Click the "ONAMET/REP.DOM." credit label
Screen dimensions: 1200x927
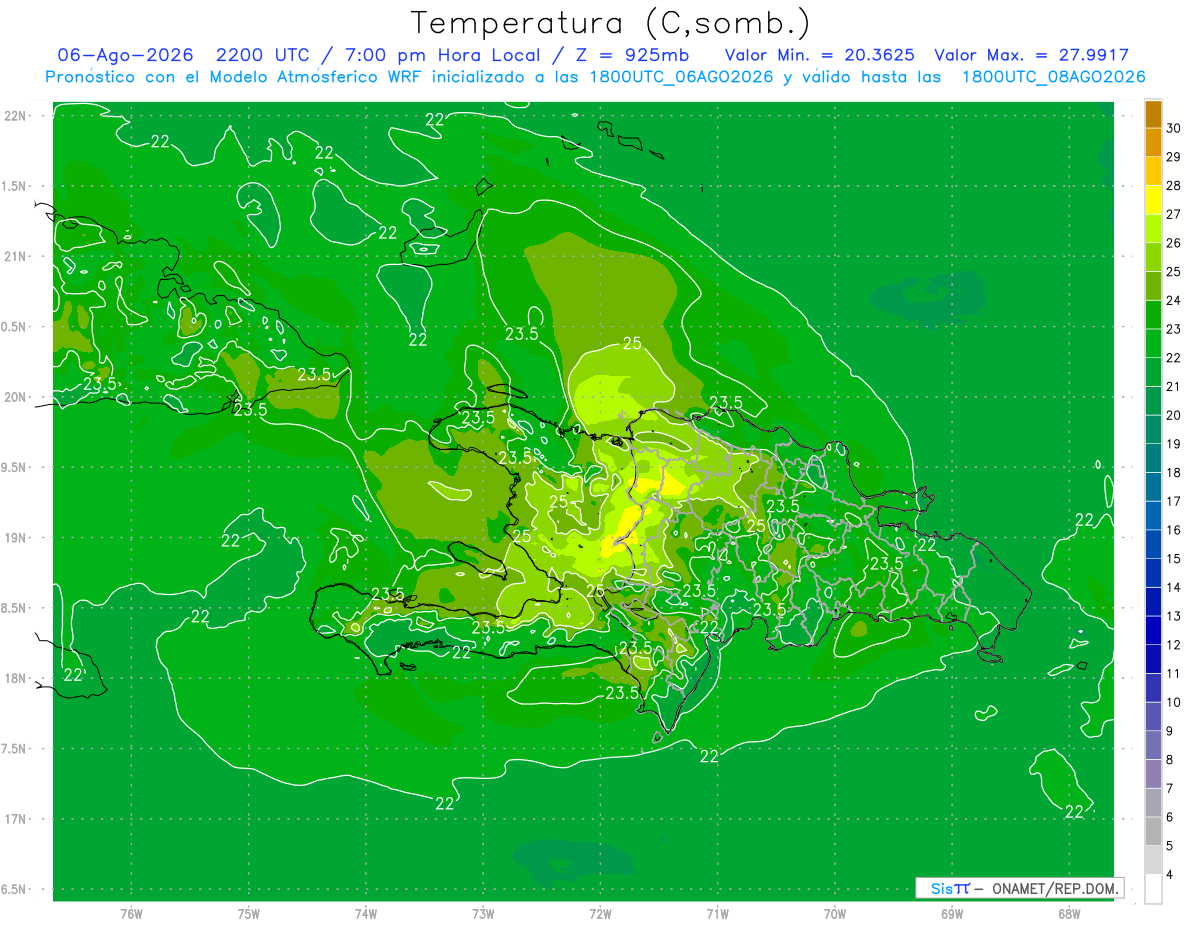1055,888
